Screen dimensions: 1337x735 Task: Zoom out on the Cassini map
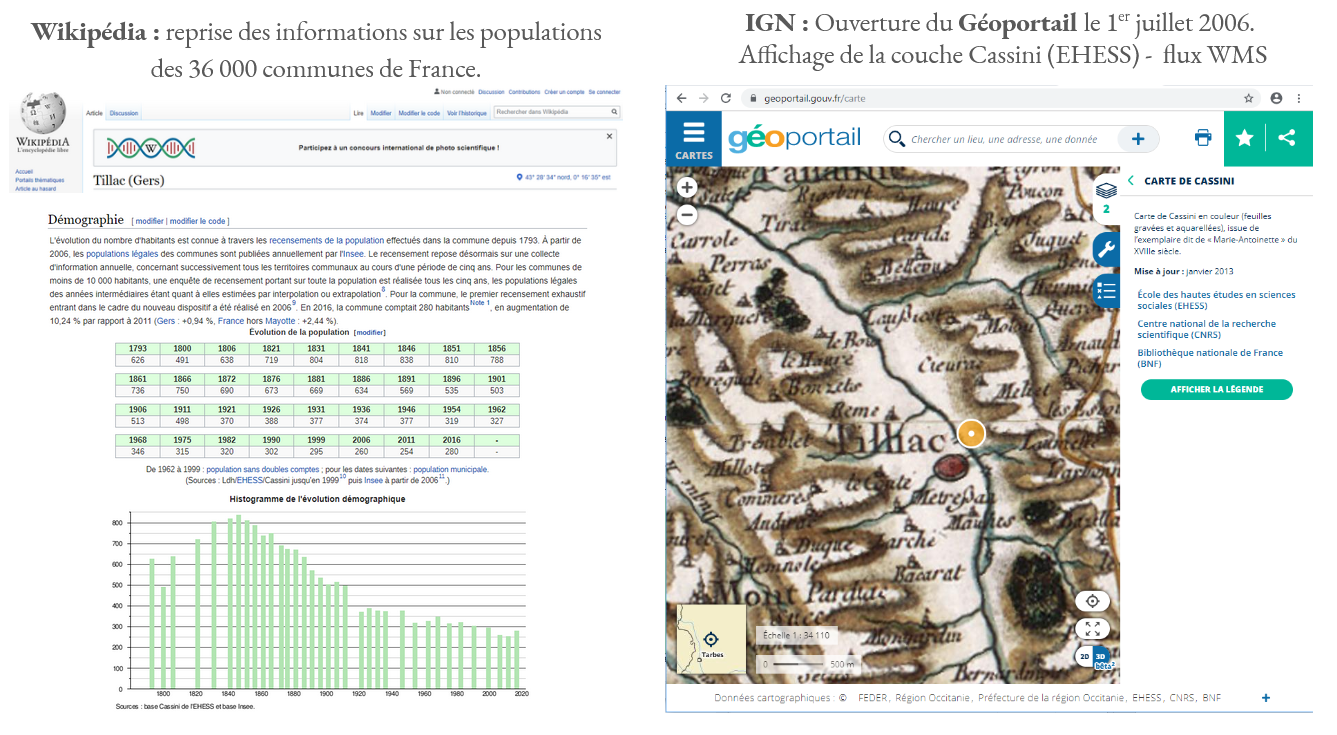click(687, 214)
